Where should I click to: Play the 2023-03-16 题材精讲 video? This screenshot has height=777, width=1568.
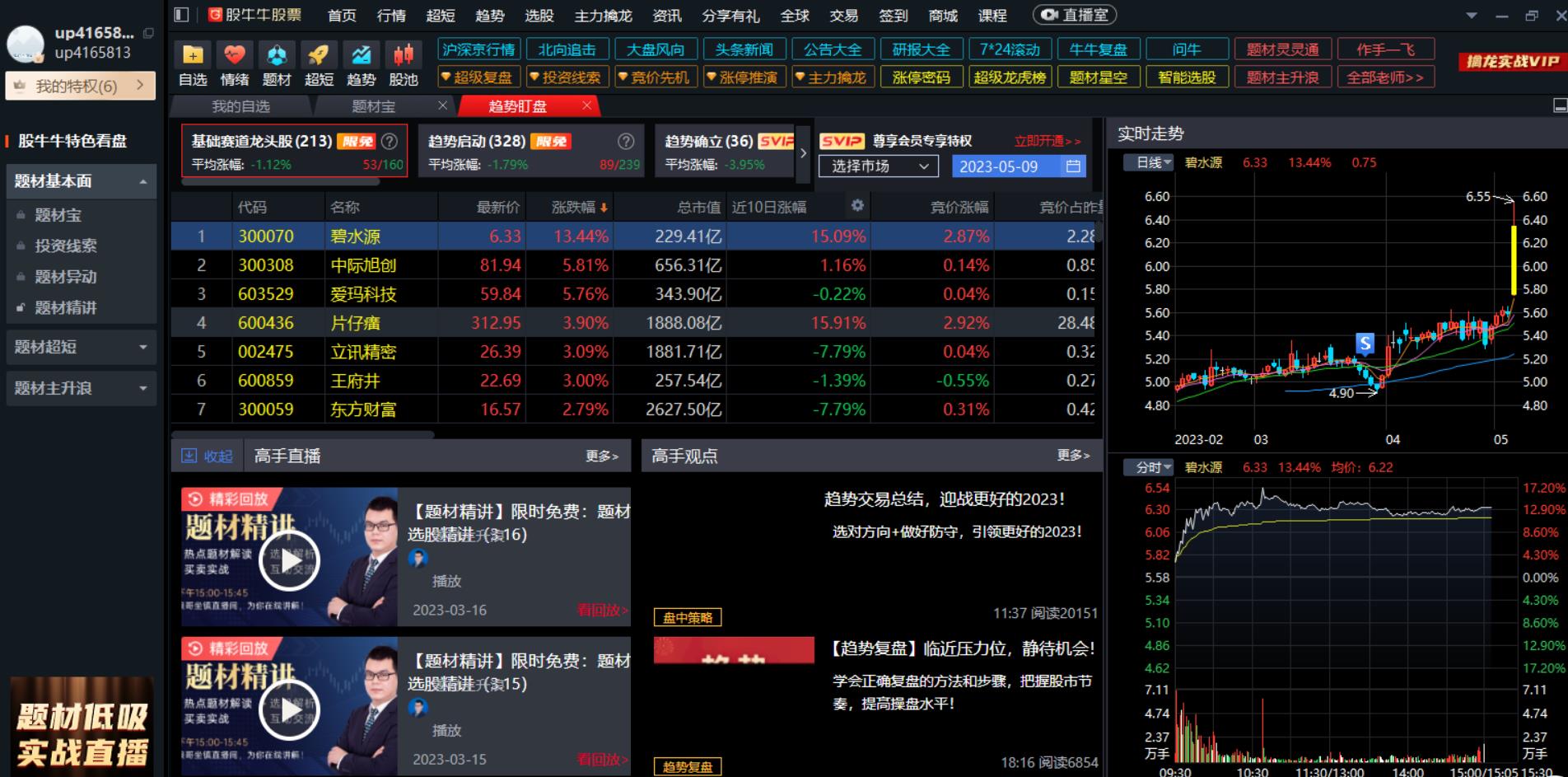pos(288,560)
